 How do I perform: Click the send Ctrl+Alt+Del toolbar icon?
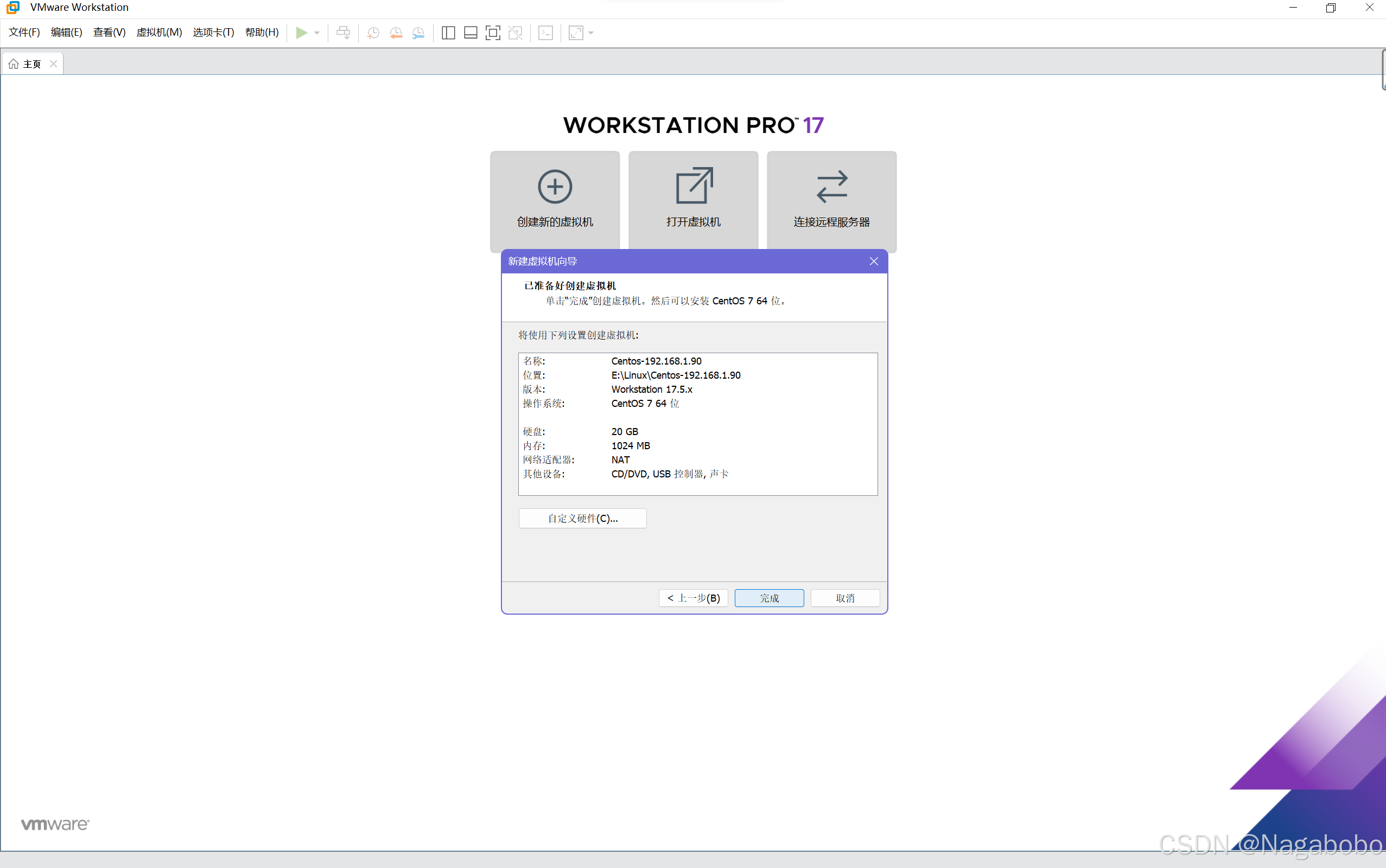[344, 33]
